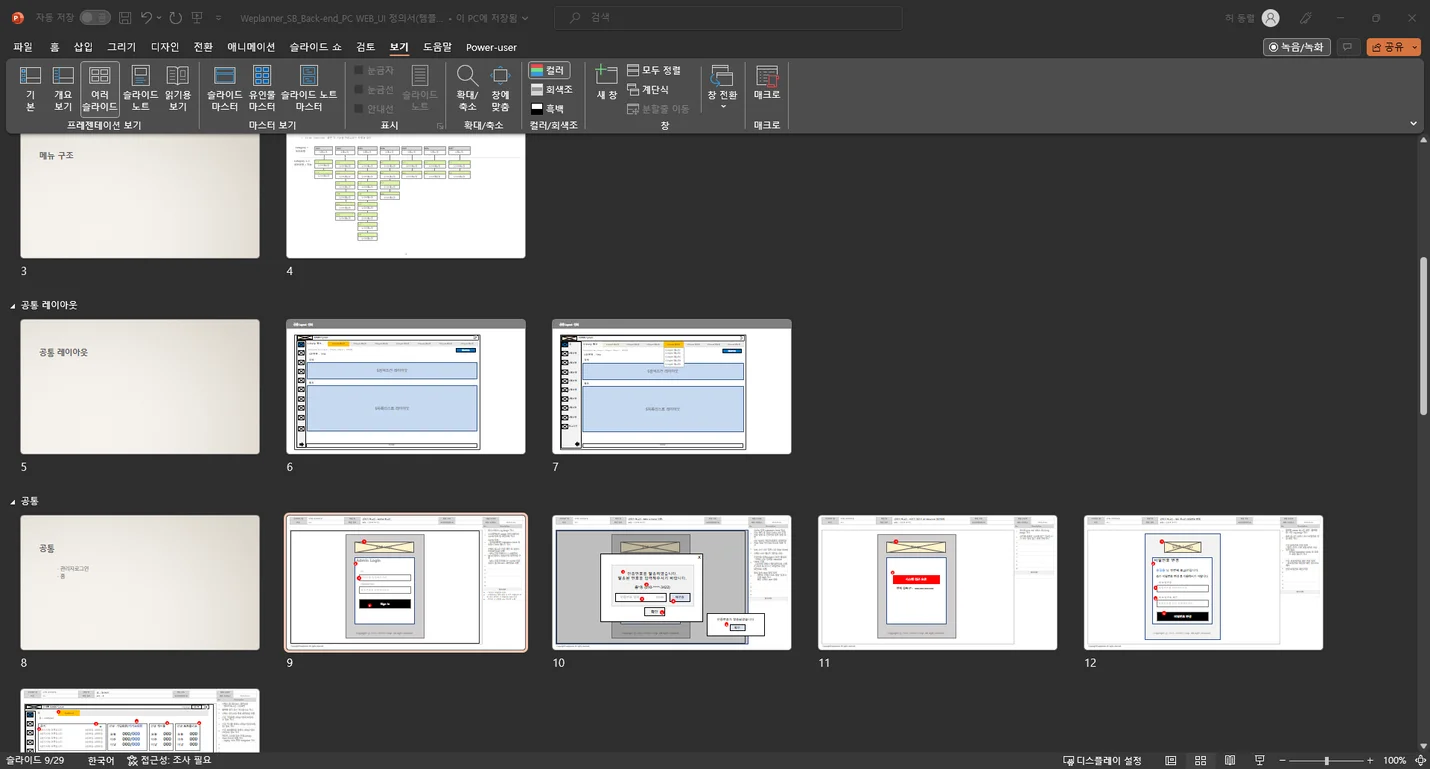Click the 검색 search box
This screenshot has width=1430, height=769.
coord(728,18)
